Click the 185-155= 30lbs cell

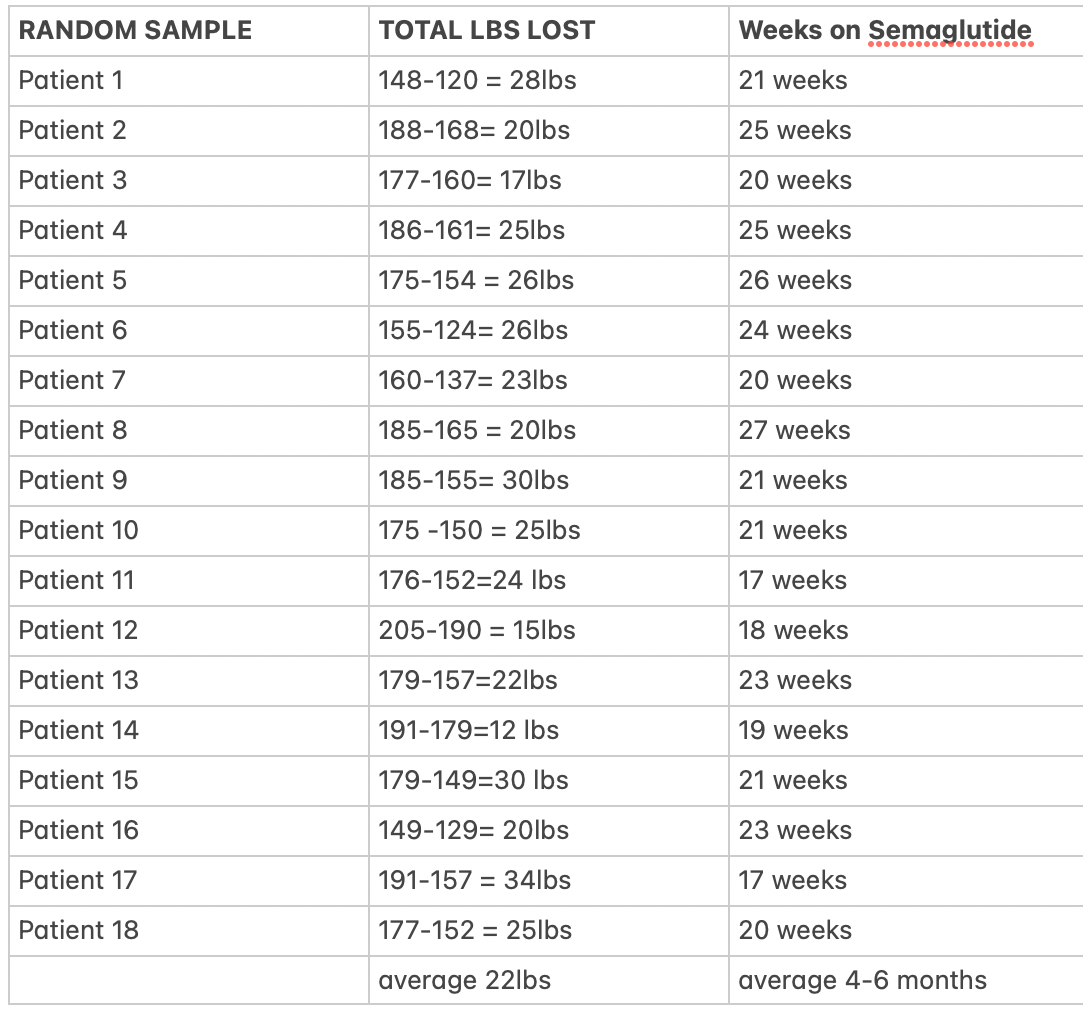tap(473, 480)
